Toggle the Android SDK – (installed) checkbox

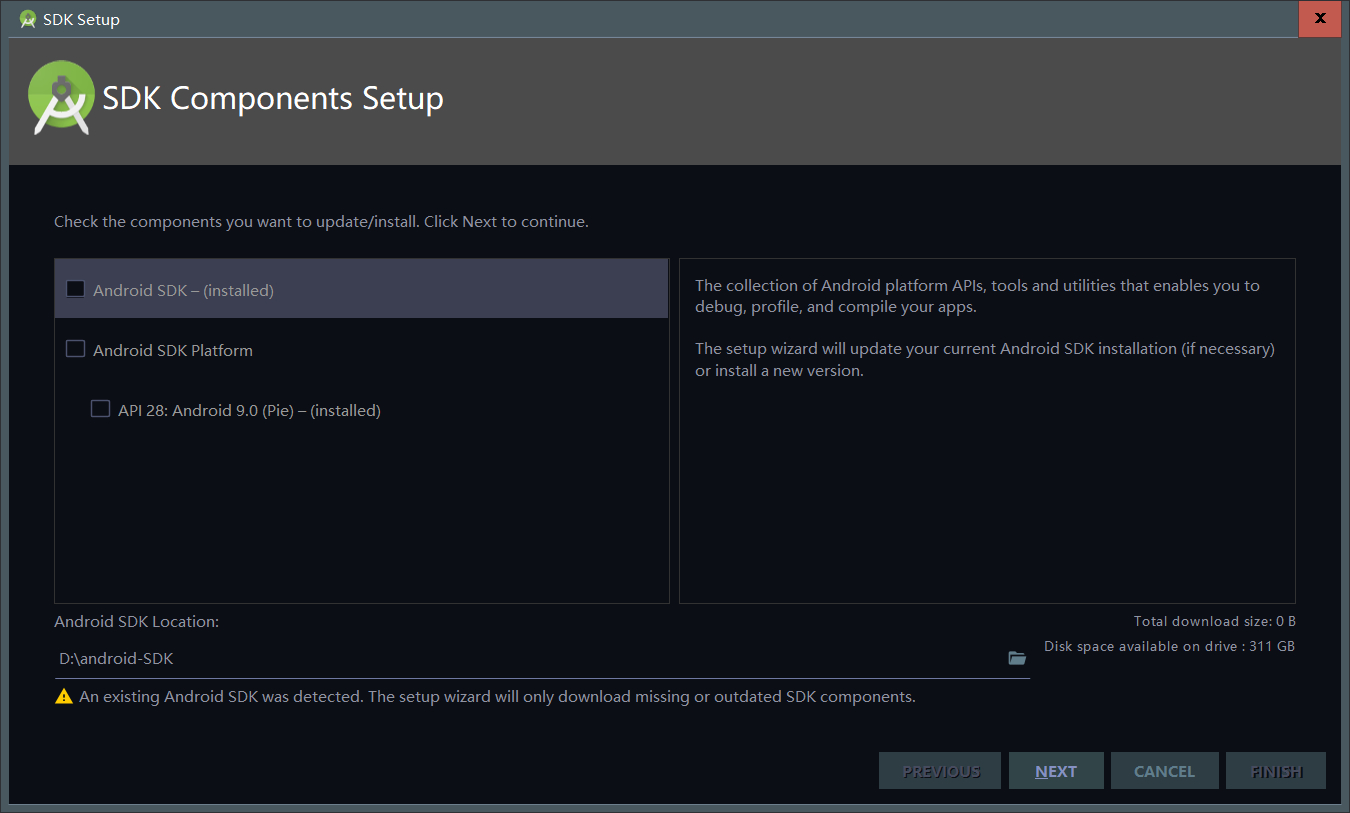[x=75, y=289]
